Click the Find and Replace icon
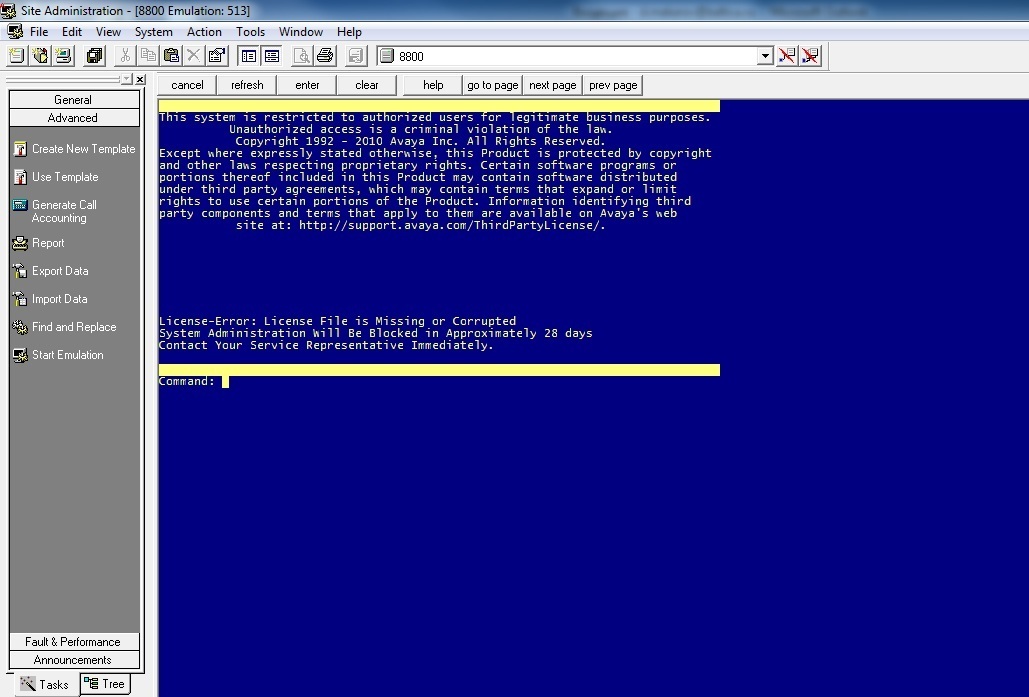The width and height of the screenshot is (1029, 697). [x=20, y=327]
